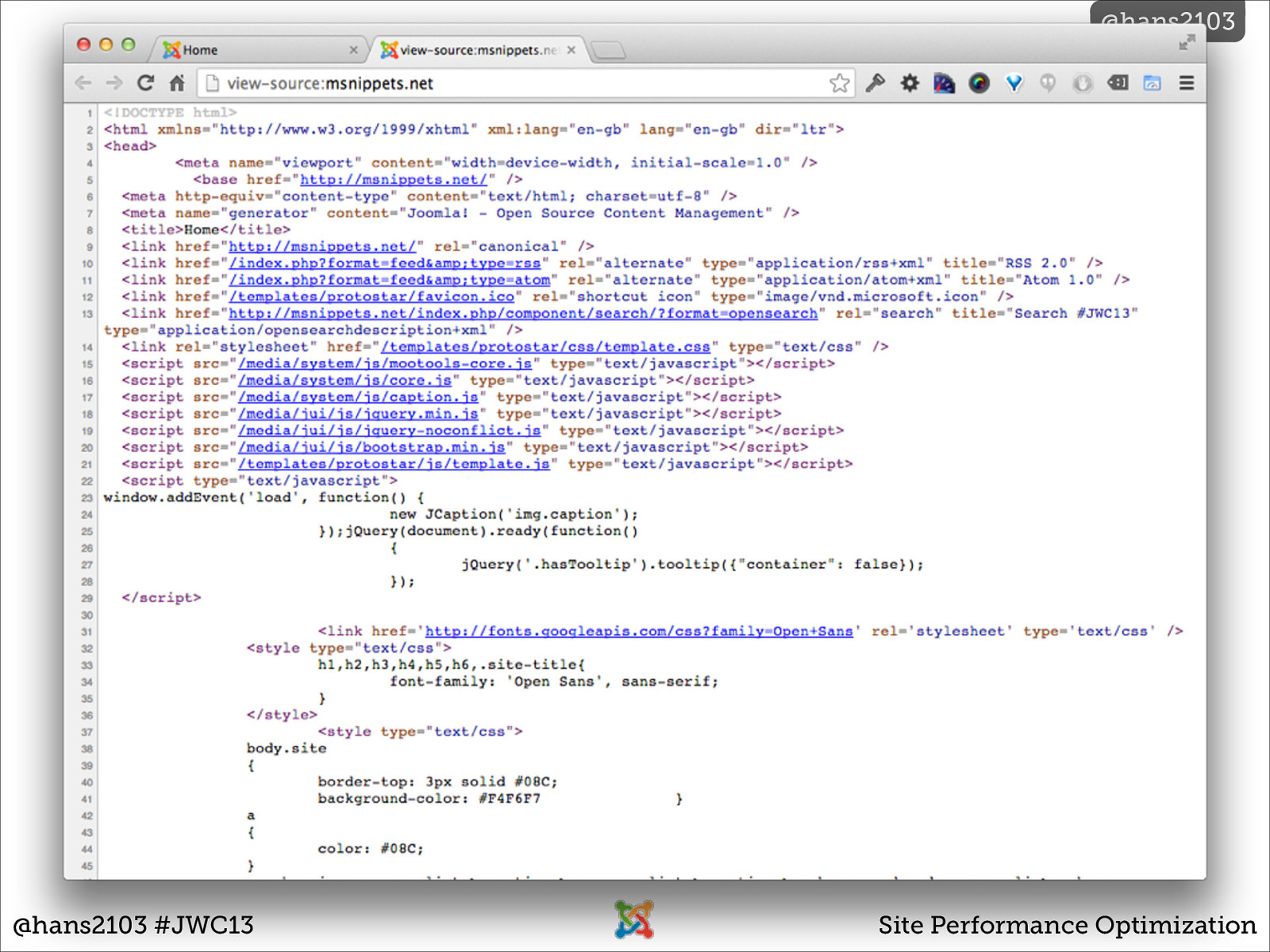Screen dimensions: 1270x952
Task: Select the 'background-color: #F4F6F7' line
Action: 429,799
